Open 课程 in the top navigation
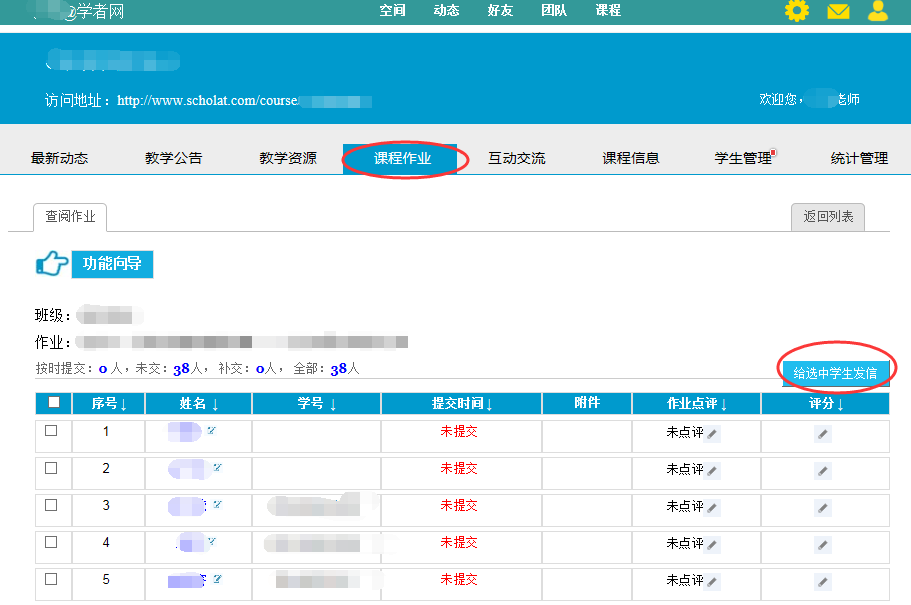Viewport: 911px width, 605px height. [x=608, y=11]
